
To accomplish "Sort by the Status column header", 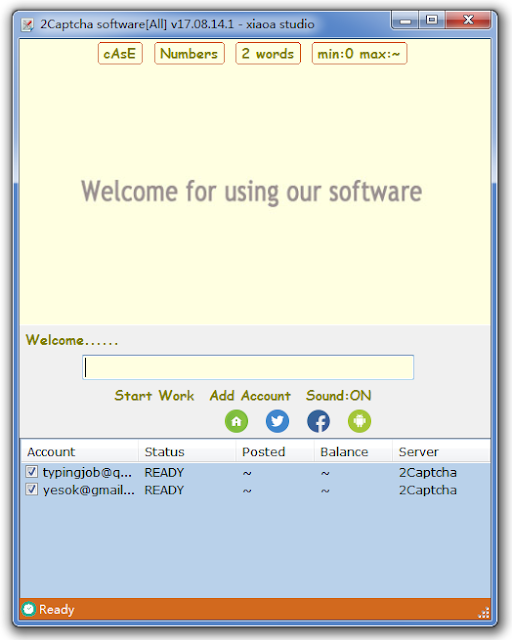I will pyautogui.click(x=187, y=452).
